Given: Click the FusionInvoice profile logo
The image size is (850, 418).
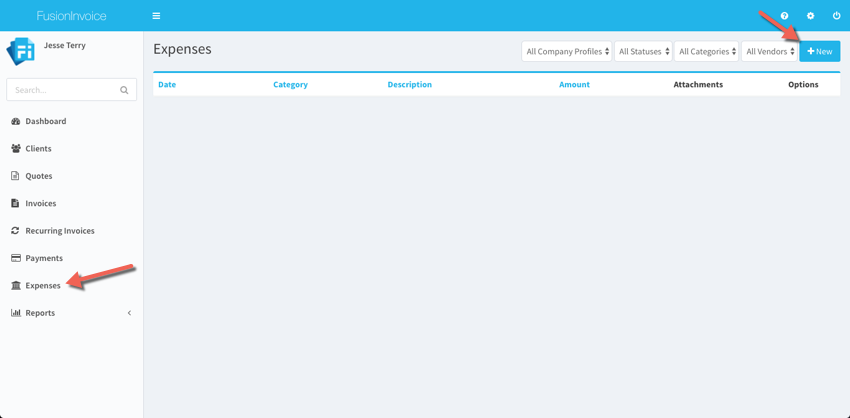Looking at the screenshot, I should [x=21, y=51].
